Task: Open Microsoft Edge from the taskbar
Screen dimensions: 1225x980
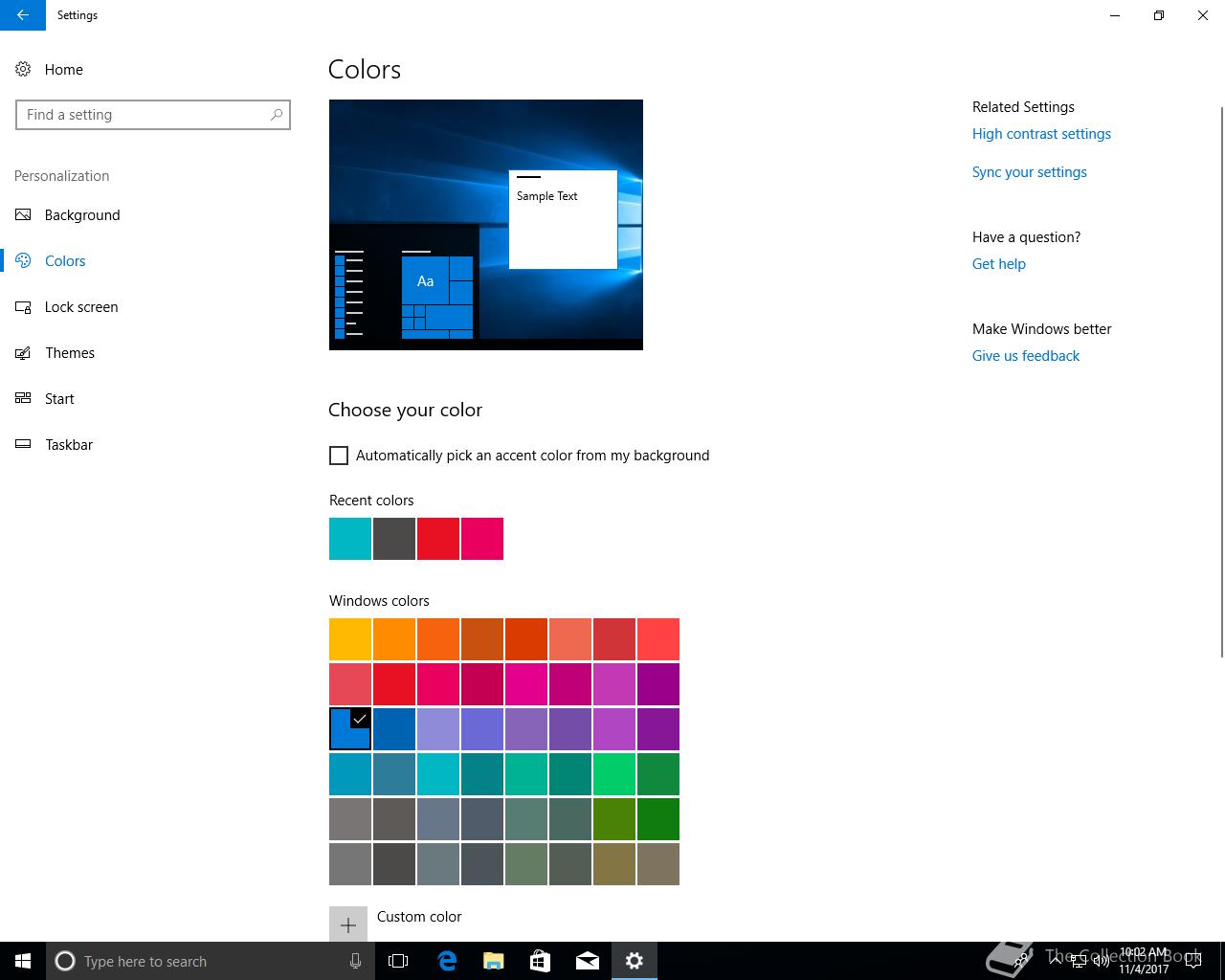Action: click(x=447, y=961)
